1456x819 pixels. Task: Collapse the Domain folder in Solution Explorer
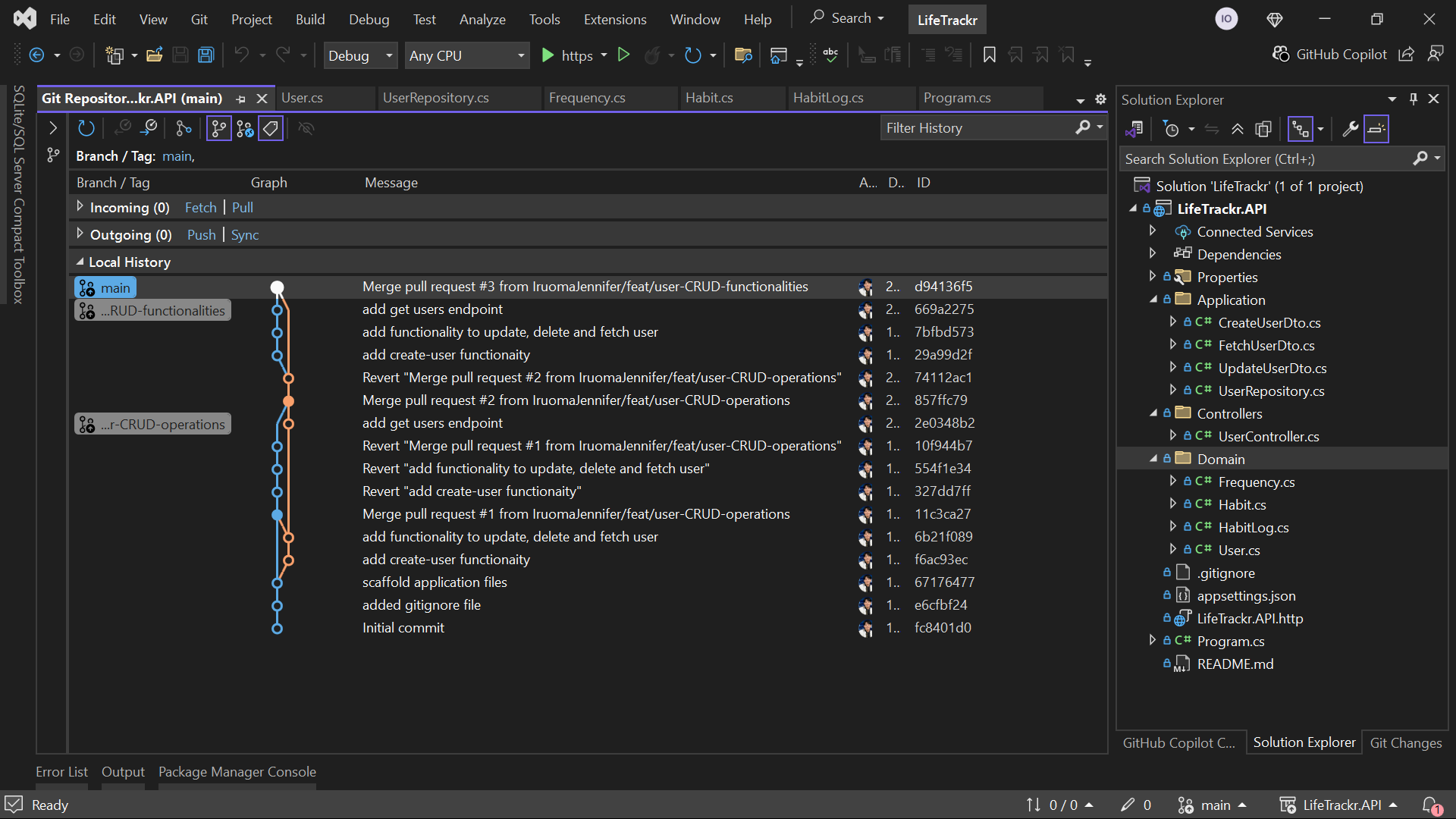point(1153,459)
